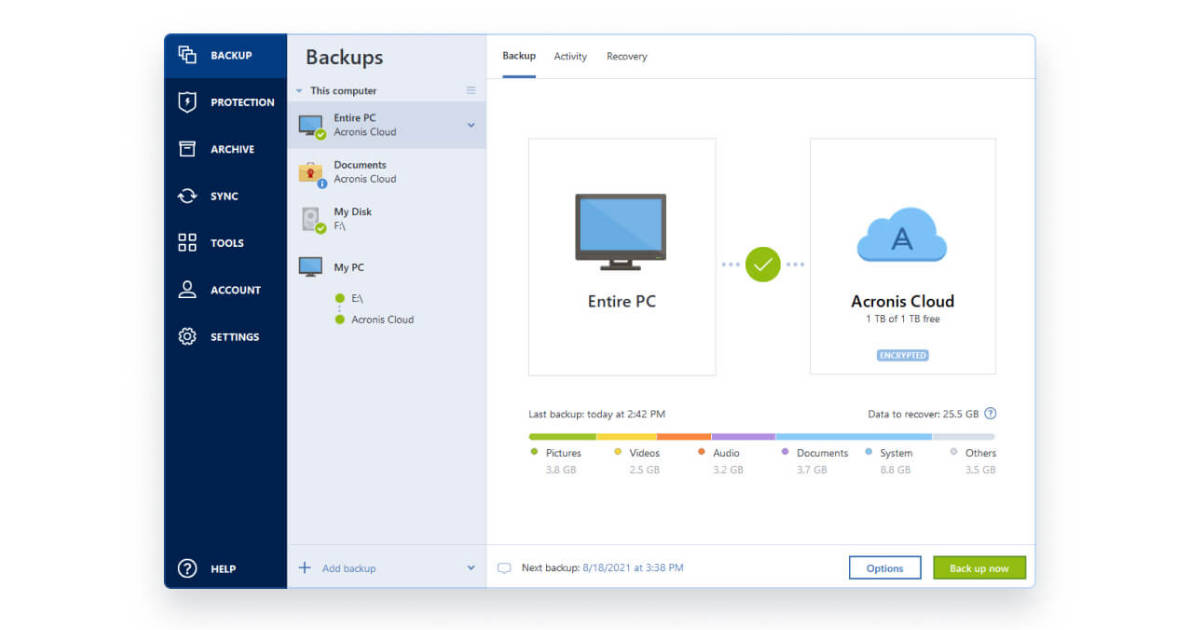
Task: Open the Recovery tab
Action: point(627,56)
